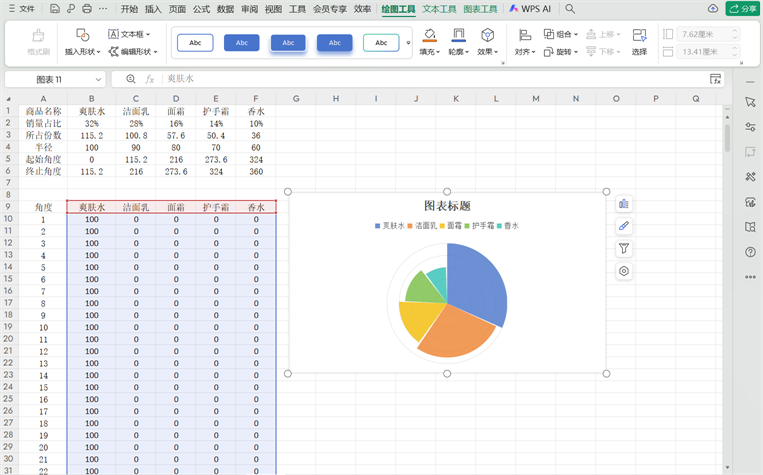Viewport: 763px width, 475px height.
Task: Click the chart elements quick button
Action: click(x=624, y=204)
